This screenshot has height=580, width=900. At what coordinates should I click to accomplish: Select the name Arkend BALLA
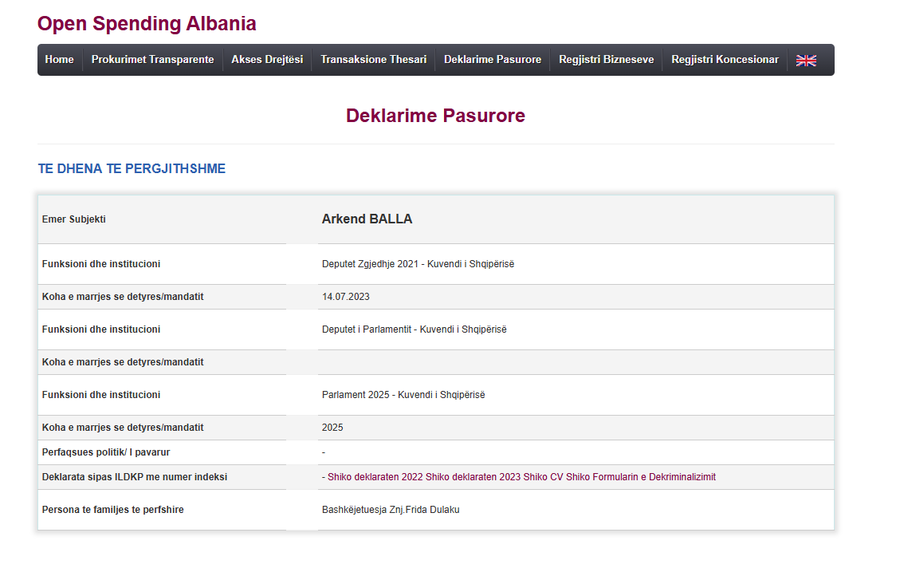pyautogui.click(x=367, y=219)
